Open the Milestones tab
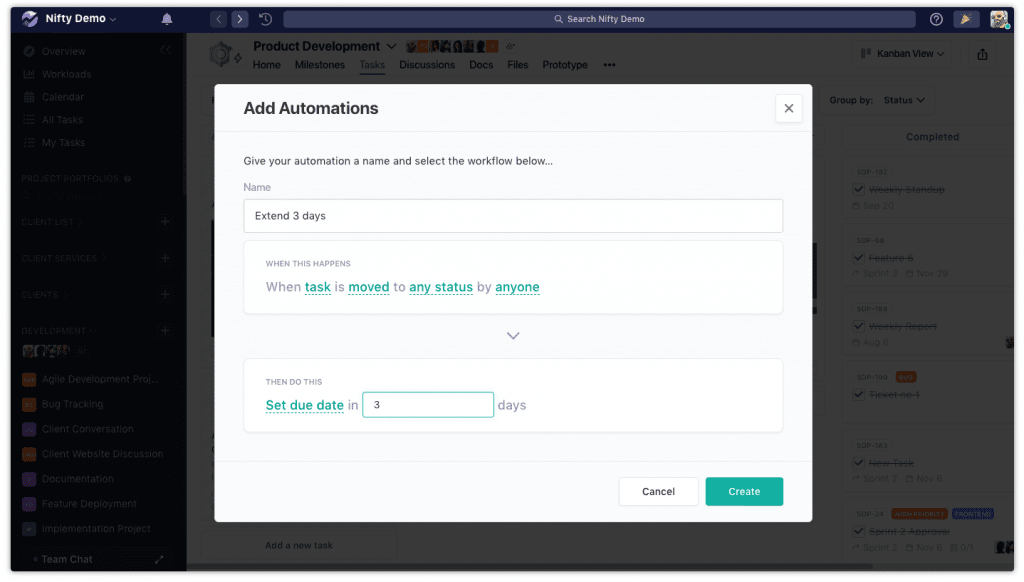The height and width of the screenshot is (582, 1024). 319,65
